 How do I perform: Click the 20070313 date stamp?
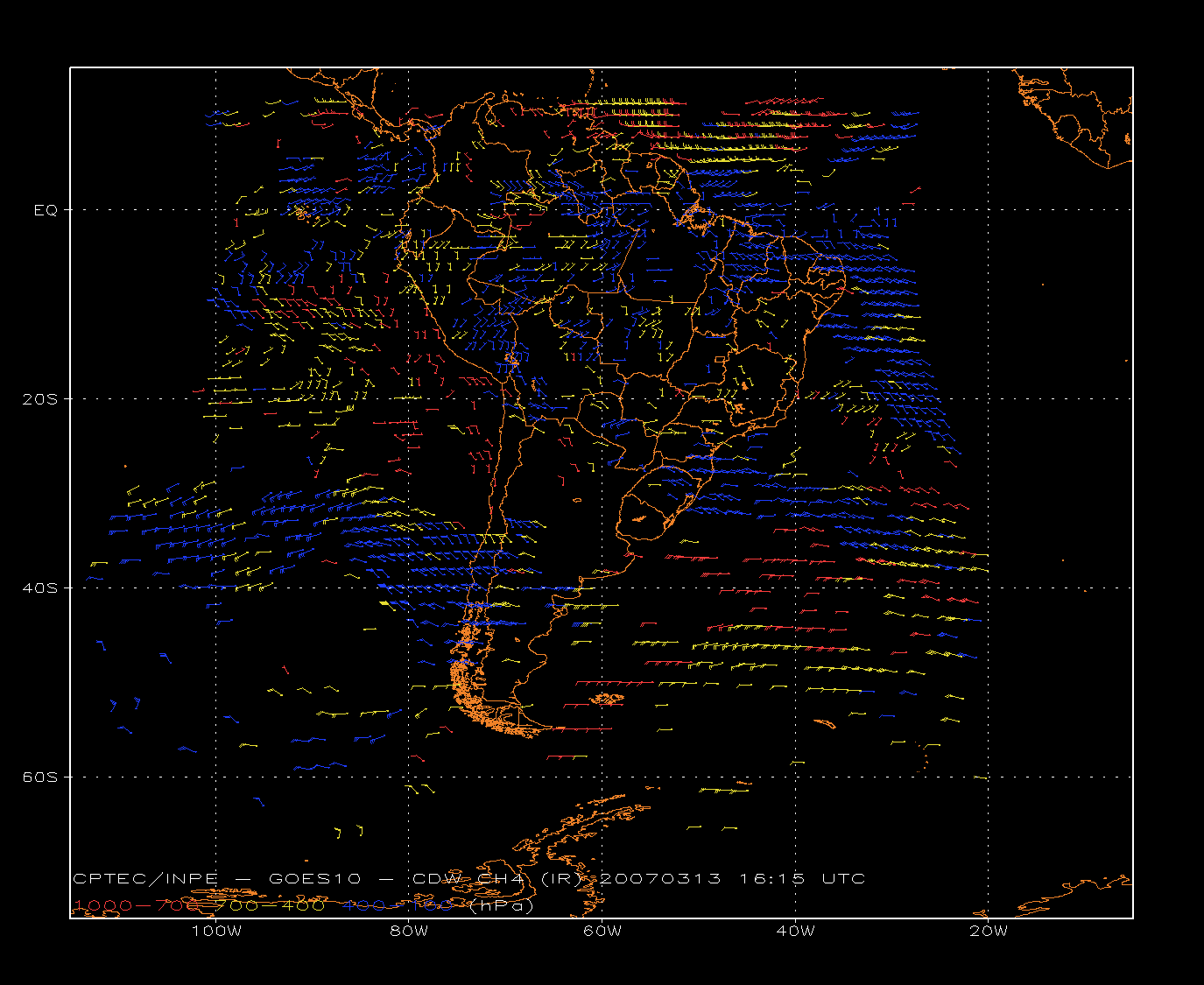coord(660,878)
